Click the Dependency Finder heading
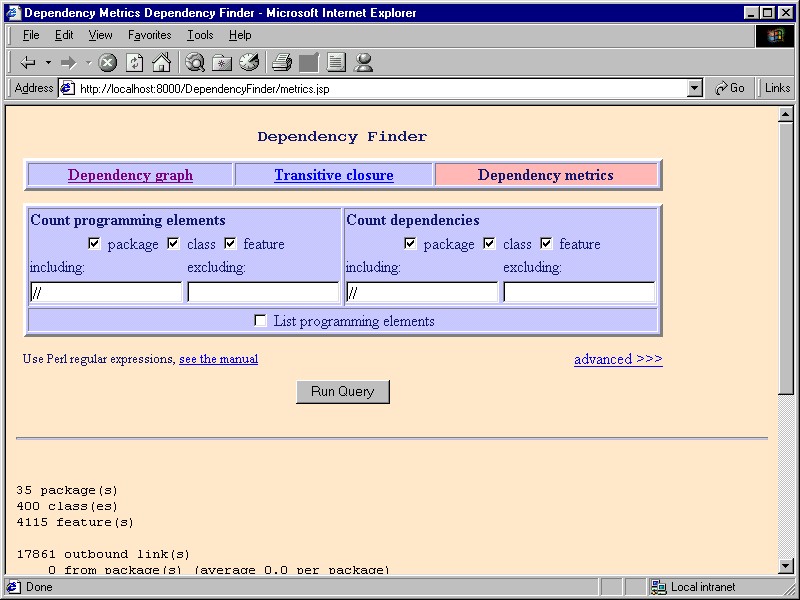The width and height of the screenshot is (800, 600). [342, 137]
